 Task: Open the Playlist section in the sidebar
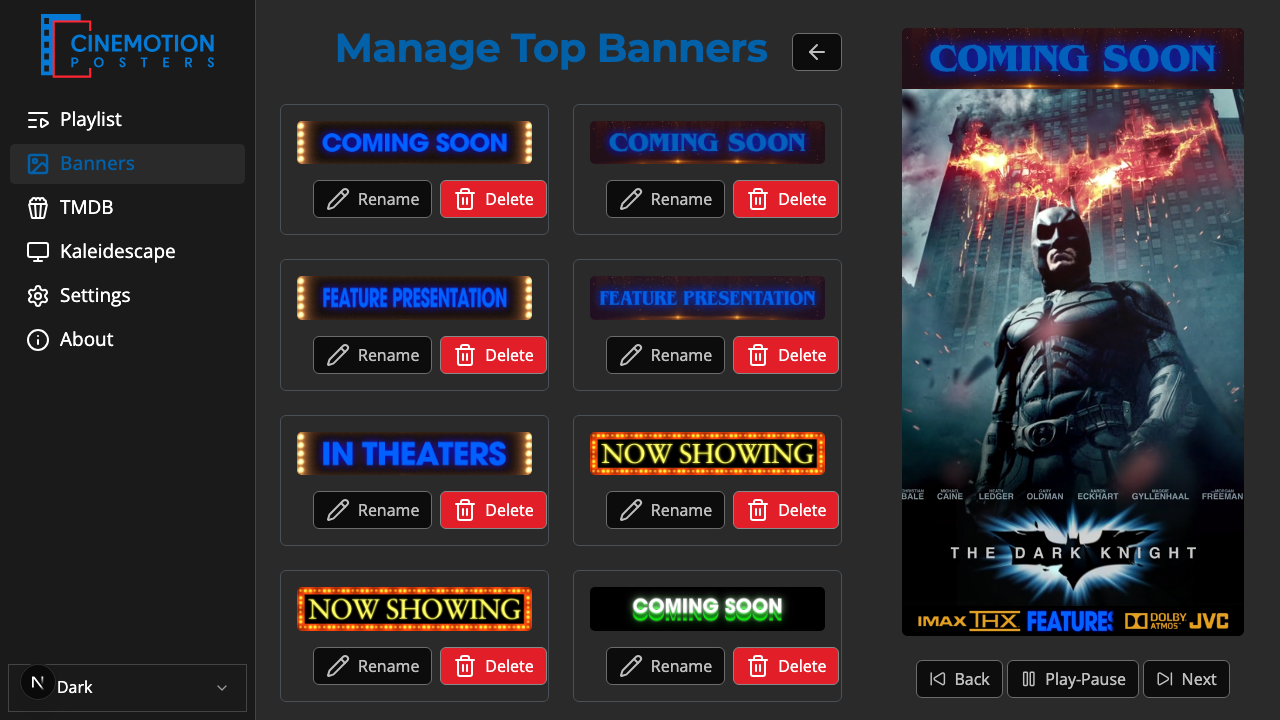click(127, 120)
